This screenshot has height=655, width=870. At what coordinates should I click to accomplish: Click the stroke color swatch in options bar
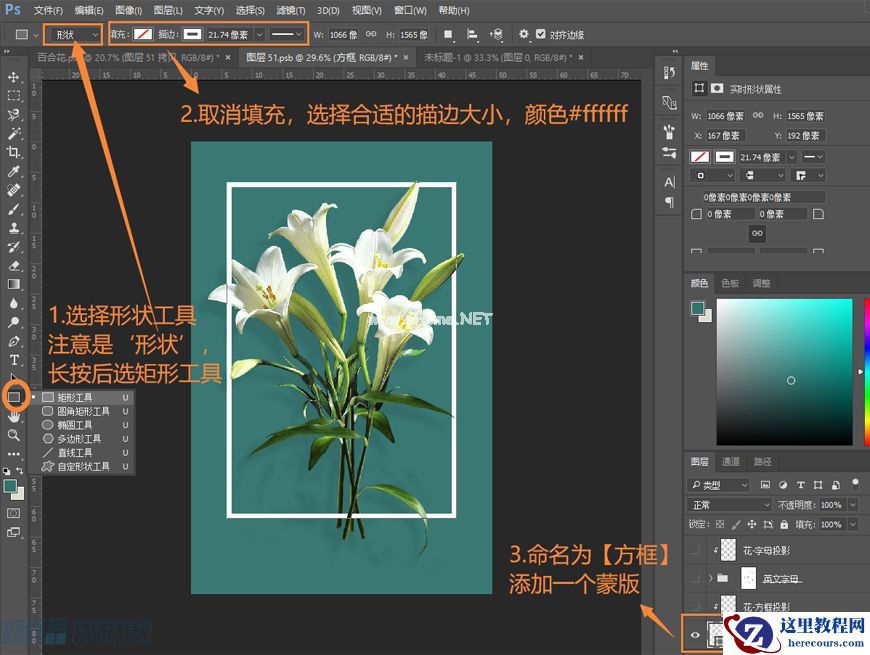(192, 34)
